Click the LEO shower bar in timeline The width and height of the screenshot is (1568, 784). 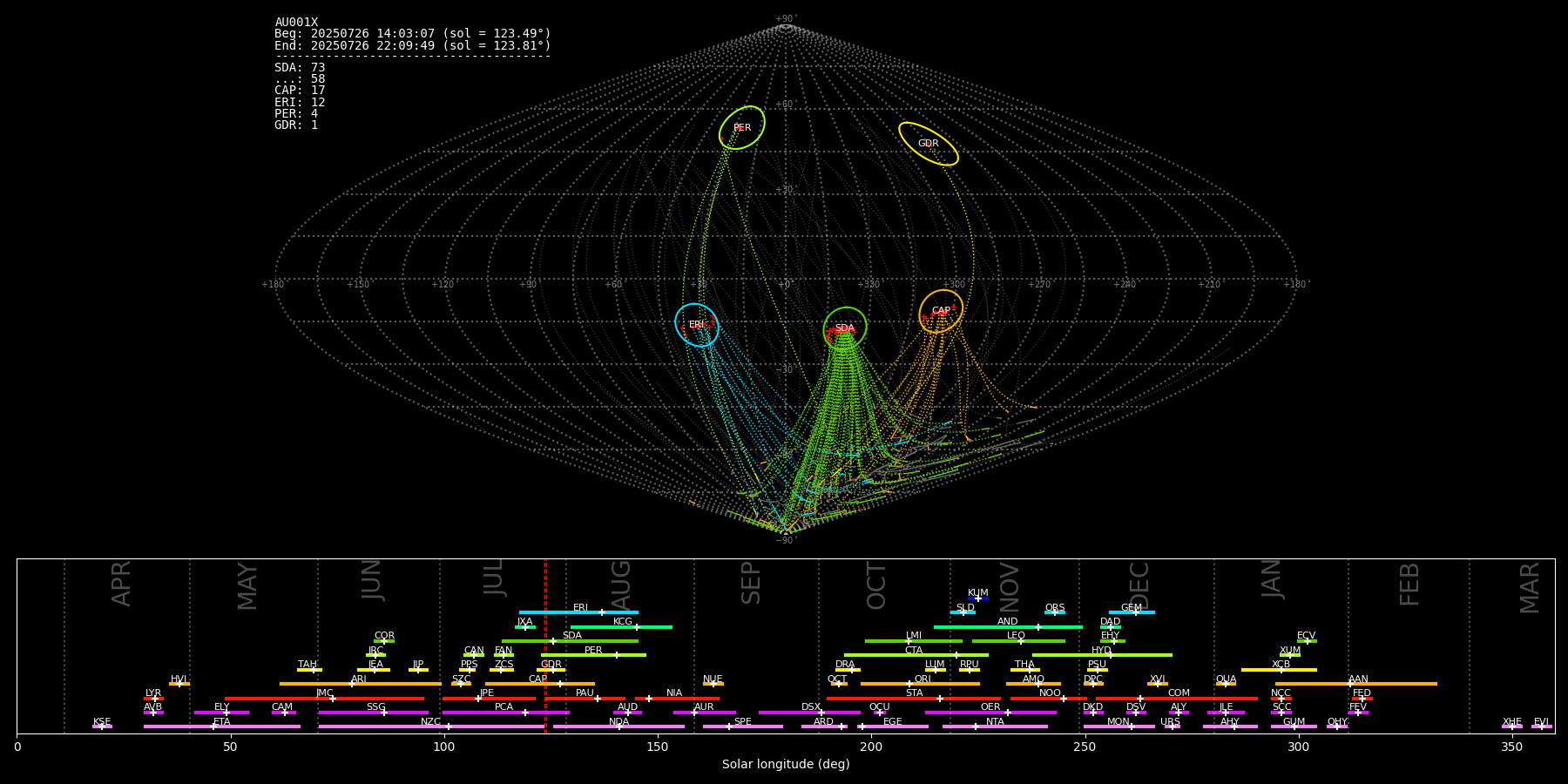coord(1018,641)
